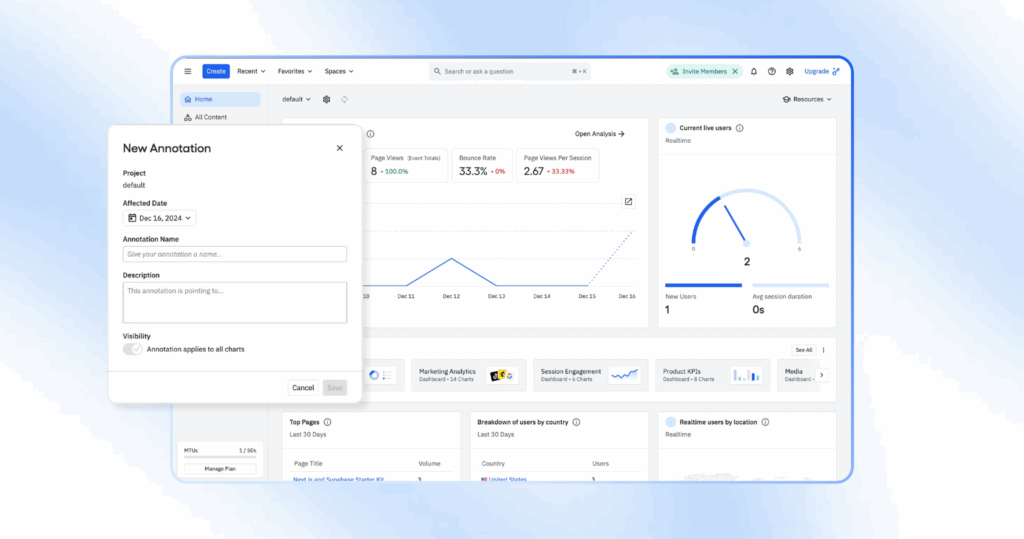This screenshot has width=1024, height=539.
Task: Click the refresh icon beside default
Action: coord(344,99)
